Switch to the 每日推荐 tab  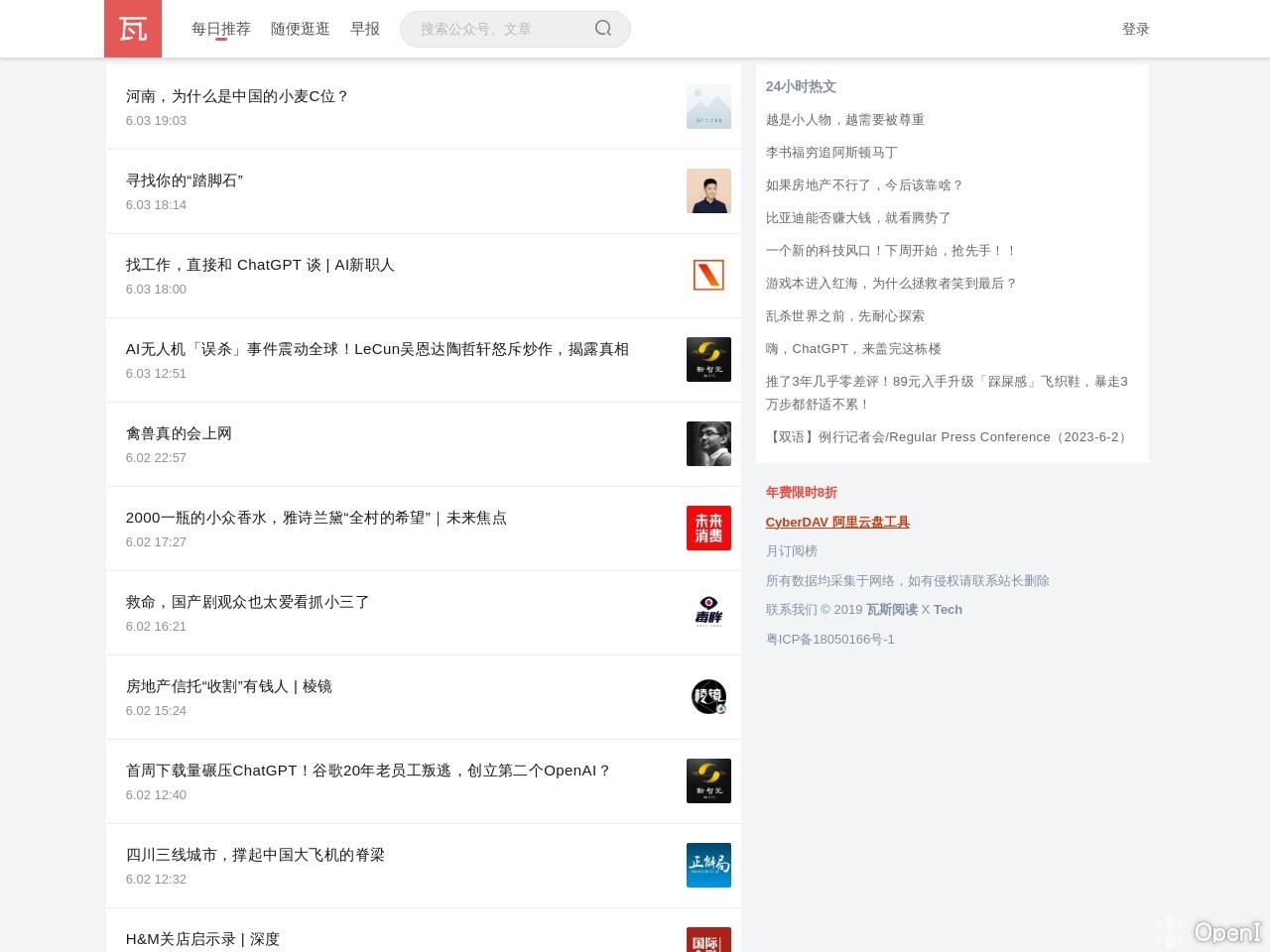pyautogui.click(x=220, y=29)
